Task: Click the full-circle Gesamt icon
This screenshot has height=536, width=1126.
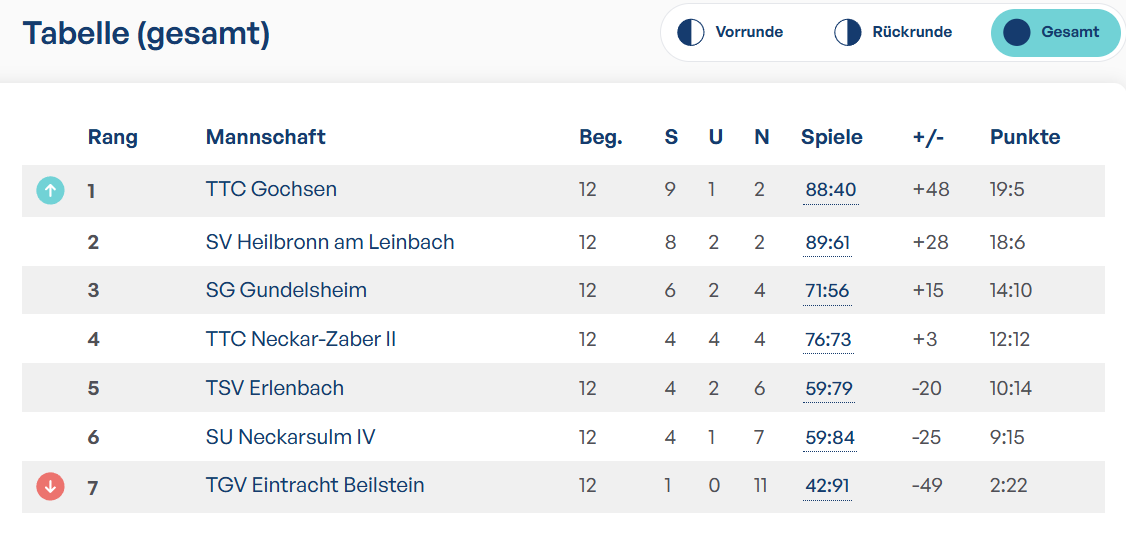Action: tap(1017, 32)
